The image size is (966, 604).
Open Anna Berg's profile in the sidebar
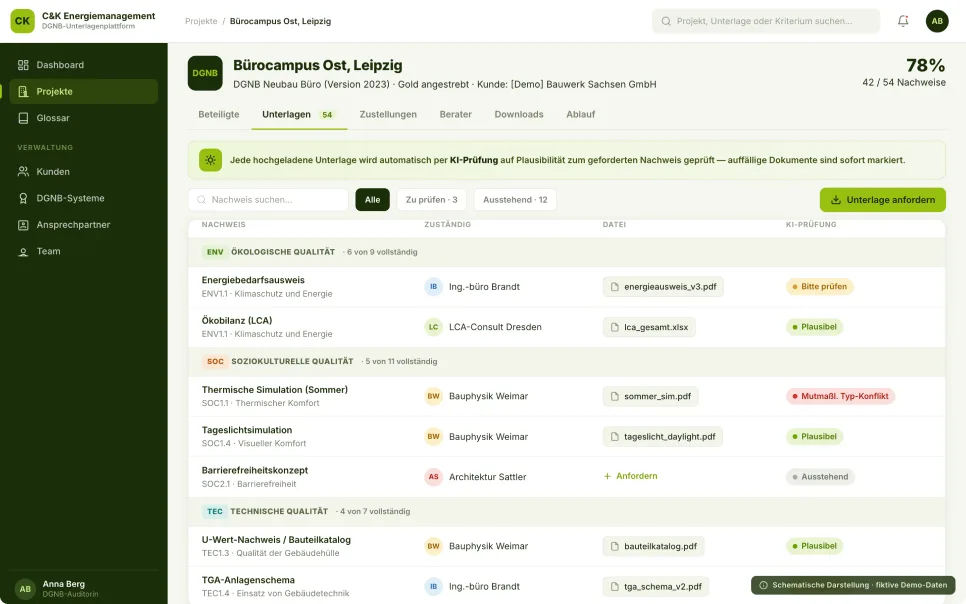pyautogui.click(x=84, y=589)
